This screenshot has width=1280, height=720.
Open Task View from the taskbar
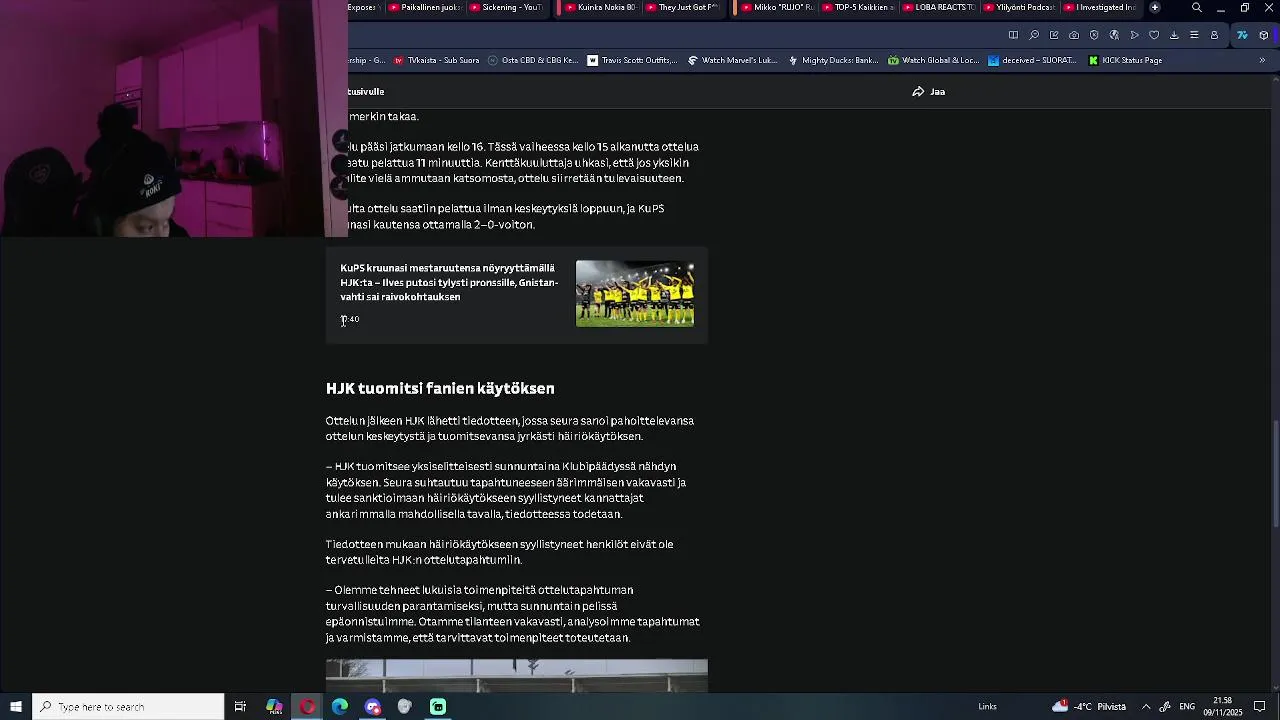(x=240, y=707)
